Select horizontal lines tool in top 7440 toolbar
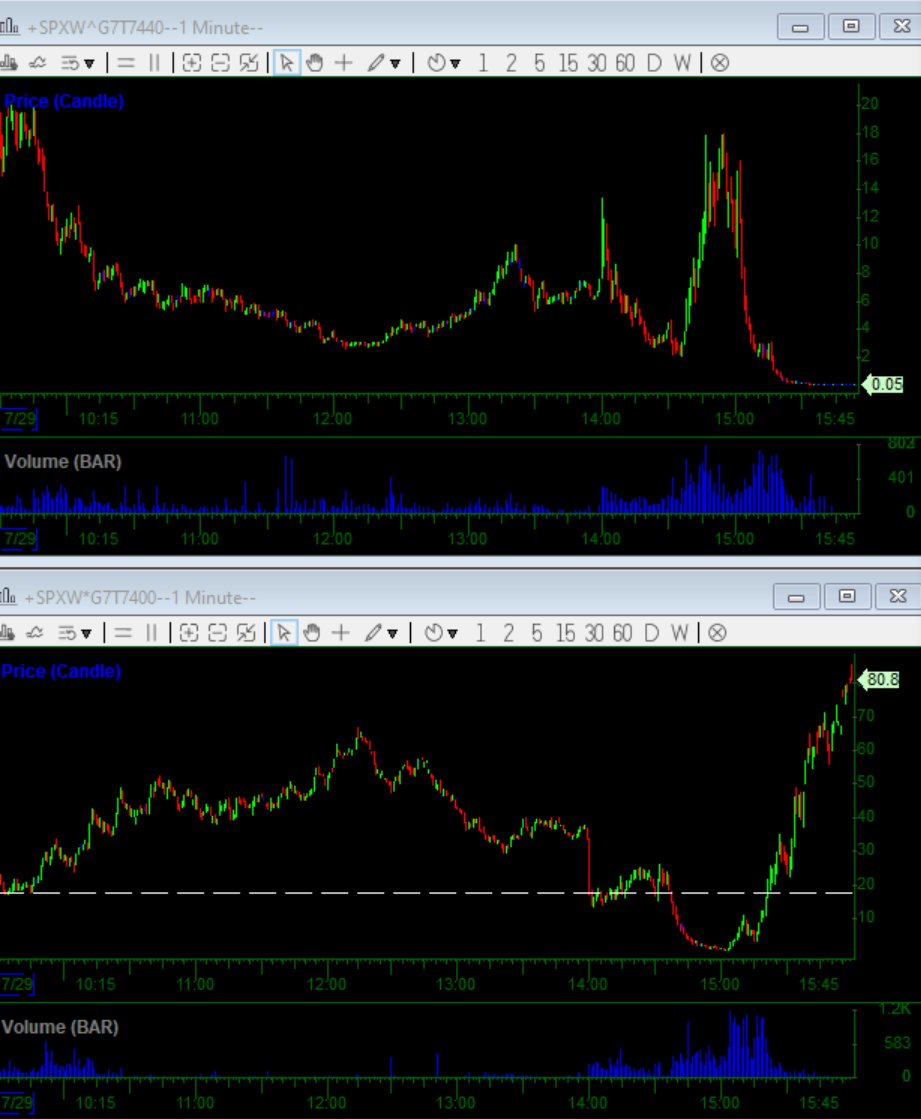Screen dimensions: 921x1119 [126, 63]
